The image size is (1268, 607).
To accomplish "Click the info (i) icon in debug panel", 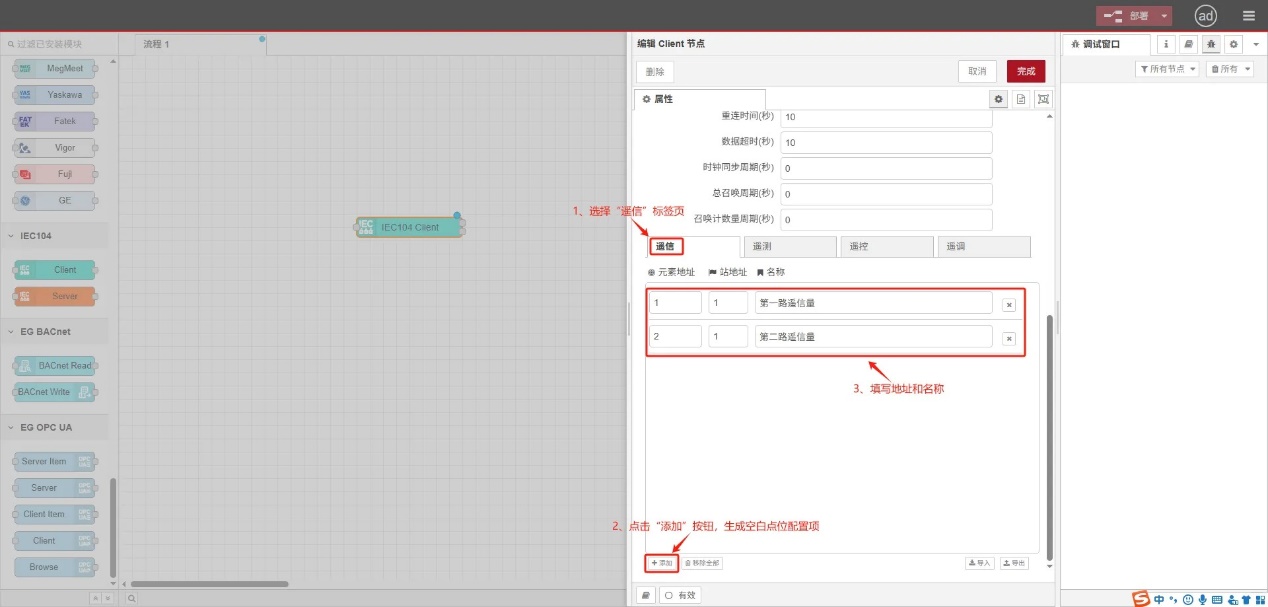I will pyautogui.click(x=1166, y=44).
